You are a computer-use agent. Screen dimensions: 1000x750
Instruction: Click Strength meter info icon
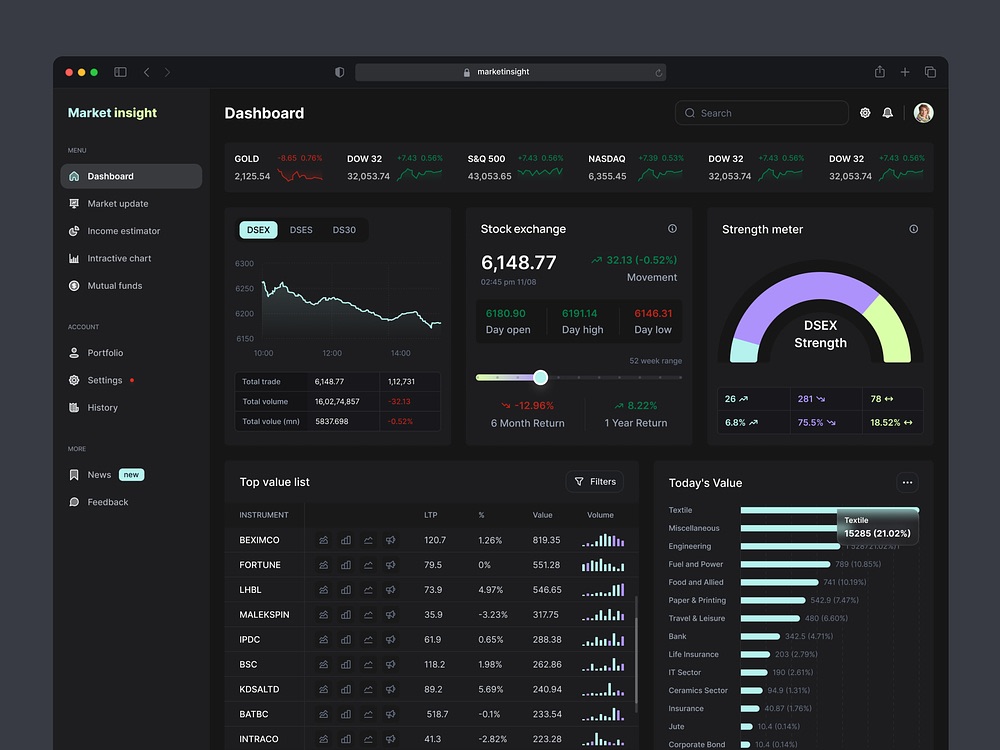coord(913,229)
